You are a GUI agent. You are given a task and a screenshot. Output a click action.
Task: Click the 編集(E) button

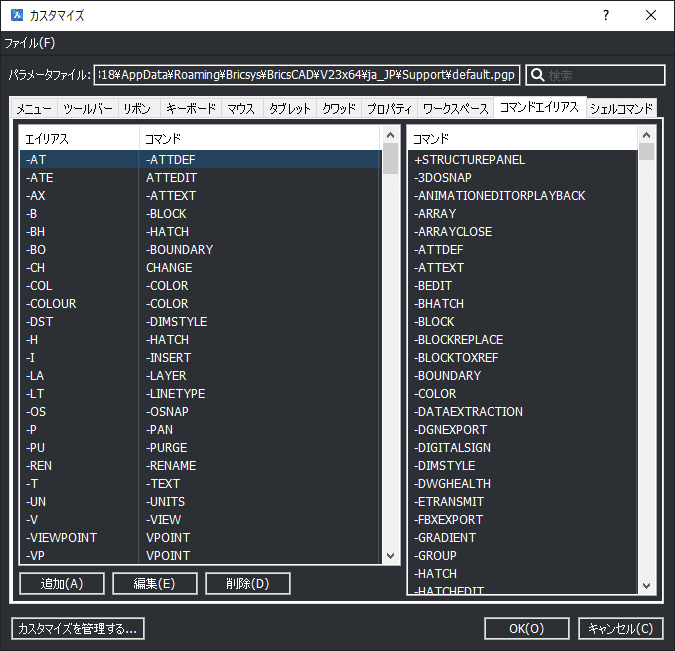click(155, 583)
